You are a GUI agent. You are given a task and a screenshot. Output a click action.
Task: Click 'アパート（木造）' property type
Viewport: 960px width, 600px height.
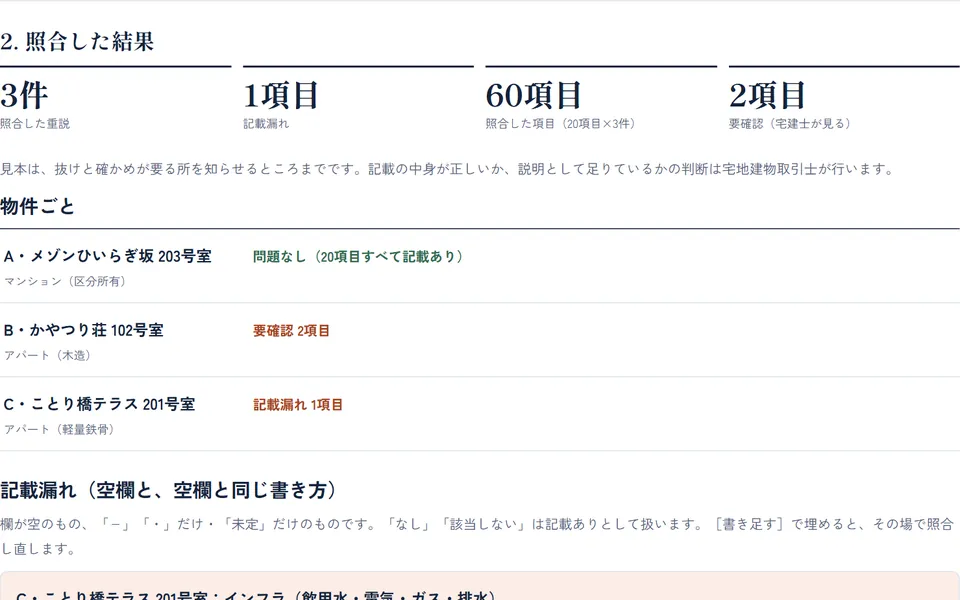49,356
